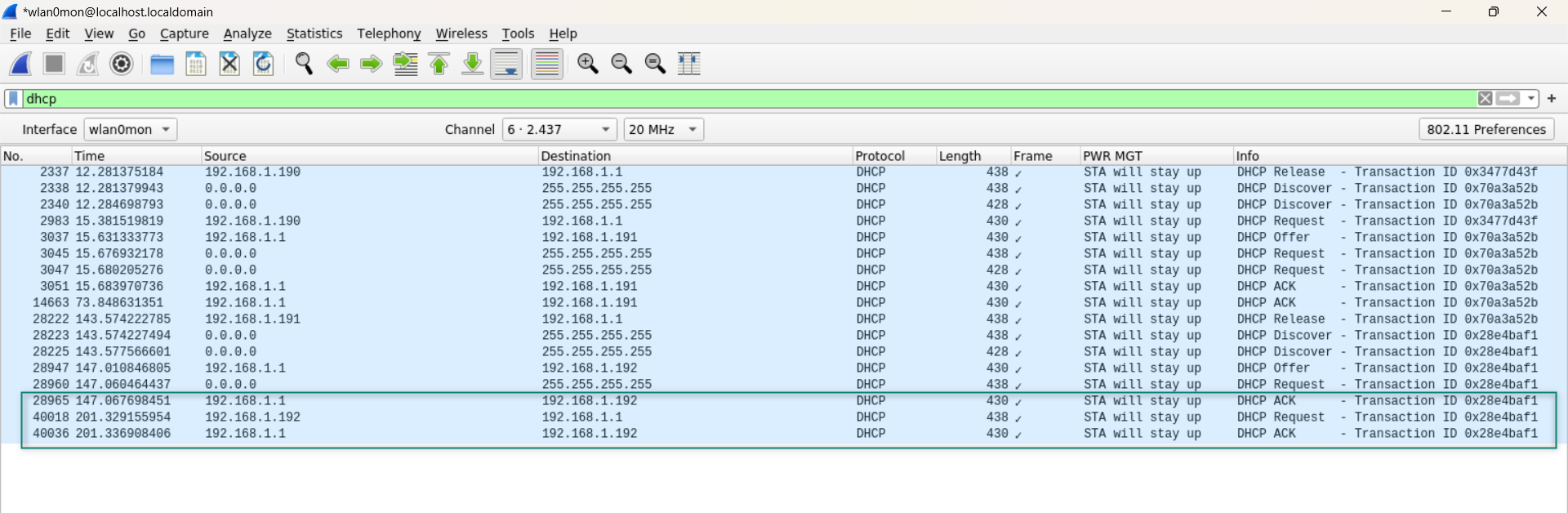
Task: Clear the dhcp display filter
Action: pos(1485,99)
